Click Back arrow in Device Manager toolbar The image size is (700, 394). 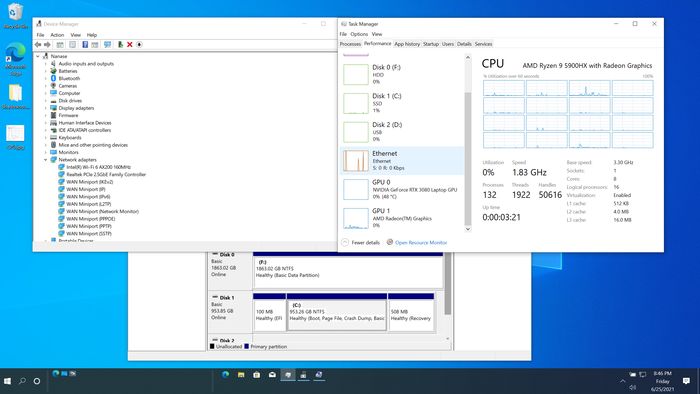(38, 45)
